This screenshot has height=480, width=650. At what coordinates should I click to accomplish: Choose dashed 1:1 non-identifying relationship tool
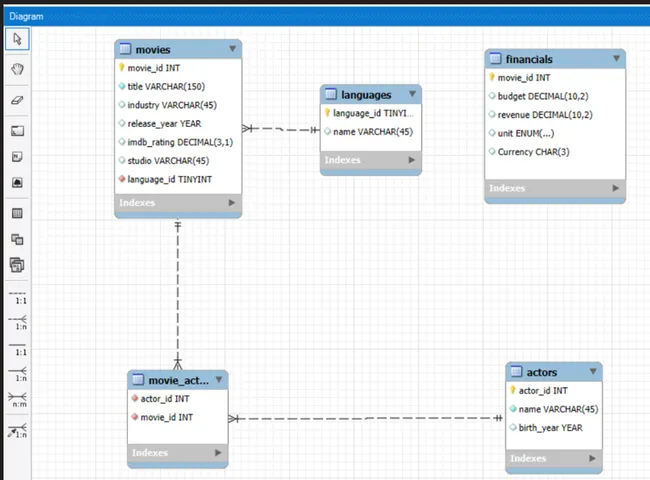coord(17,297)
